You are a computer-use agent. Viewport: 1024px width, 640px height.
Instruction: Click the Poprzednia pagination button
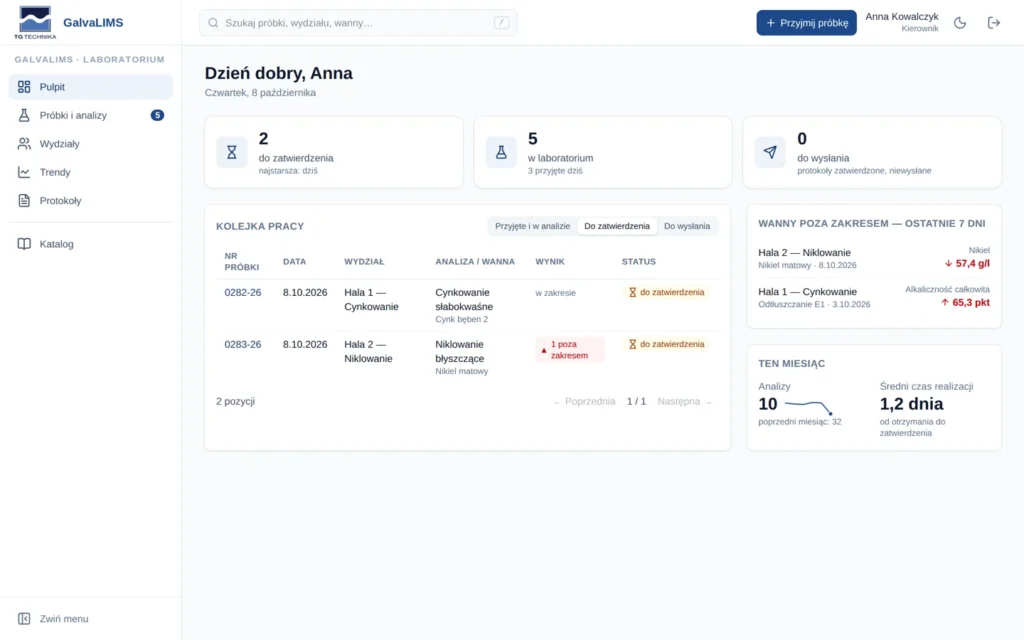[x=584, y=402]
